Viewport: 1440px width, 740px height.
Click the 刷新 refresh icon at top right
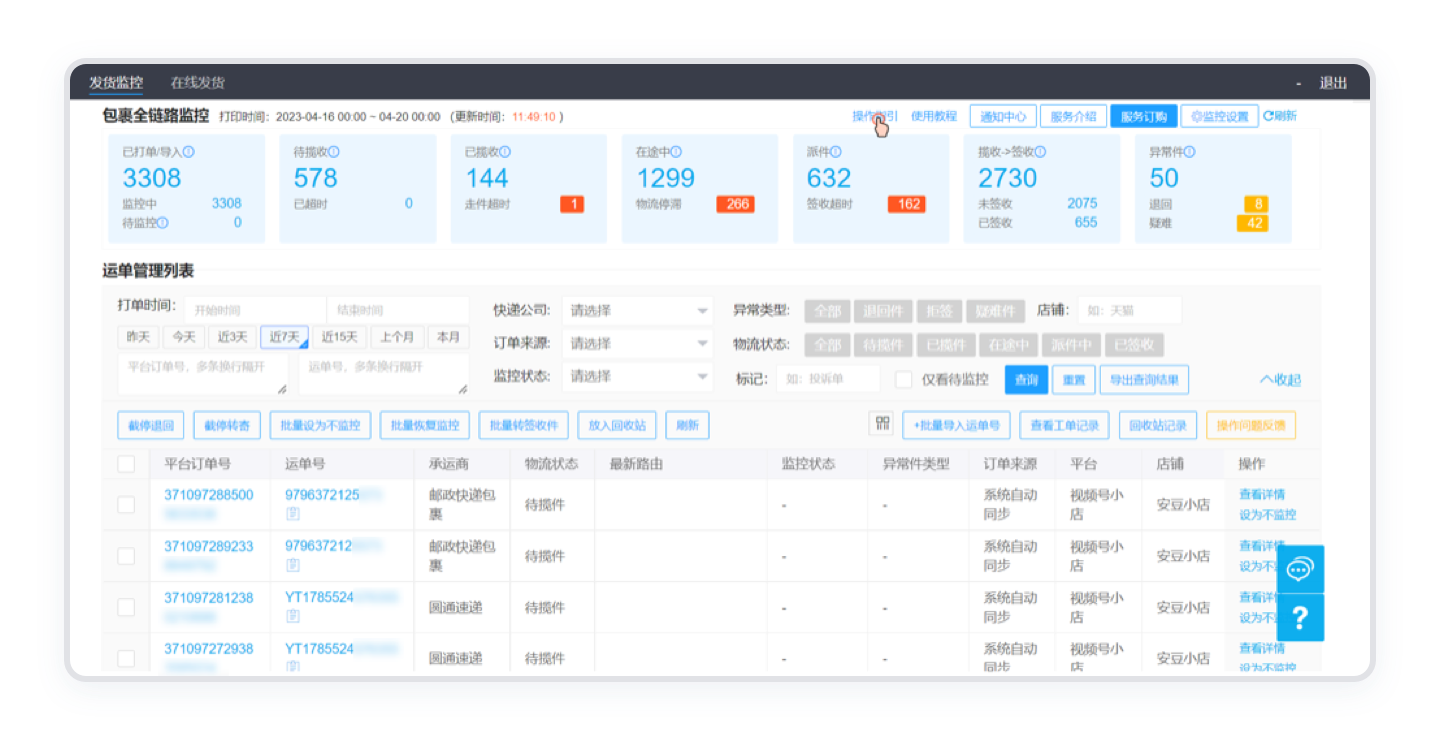(x=1280, y=116)
